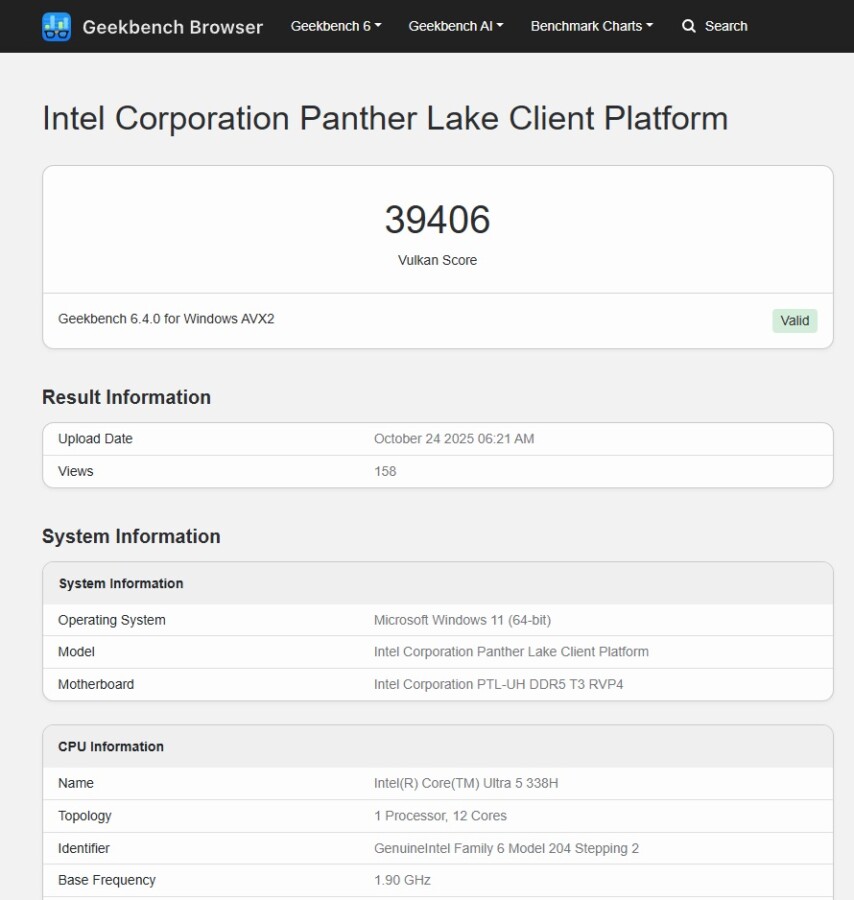Click the motherboard value PTL-UH DDR5 T3 RVP4

click(x=498, y=684)
